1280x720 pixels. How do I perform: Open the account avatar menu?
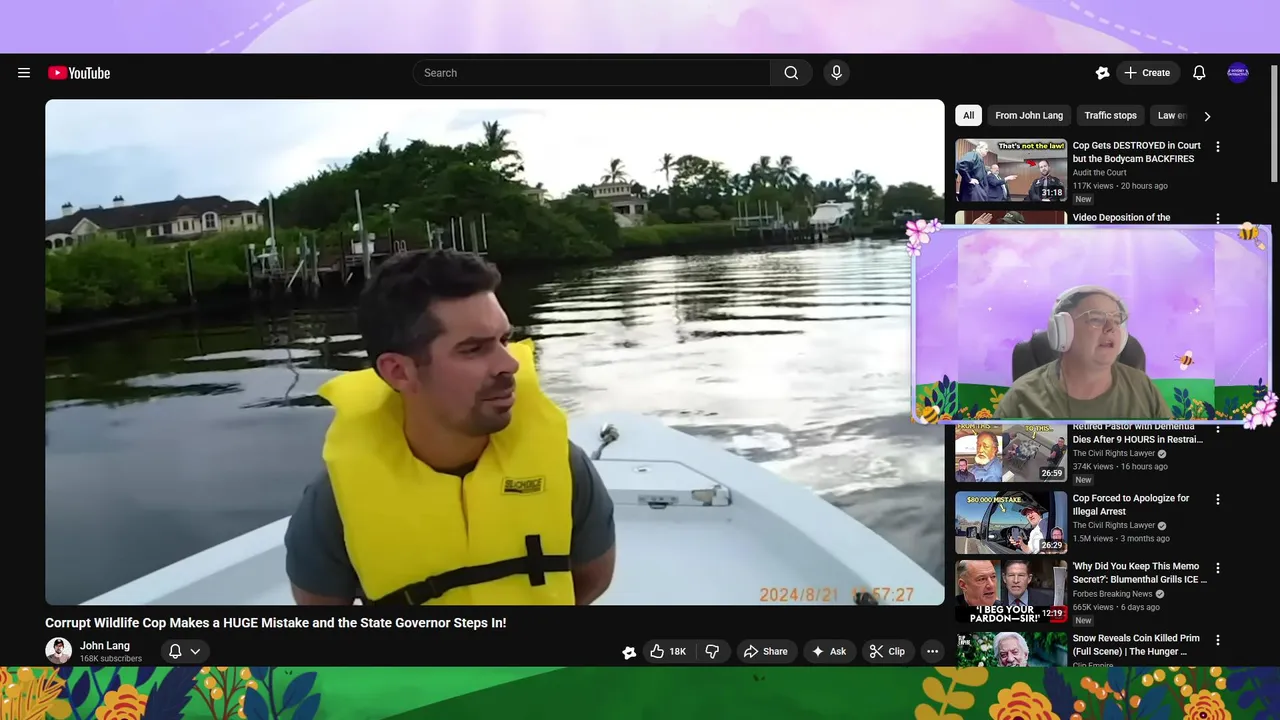[1238, 73]
